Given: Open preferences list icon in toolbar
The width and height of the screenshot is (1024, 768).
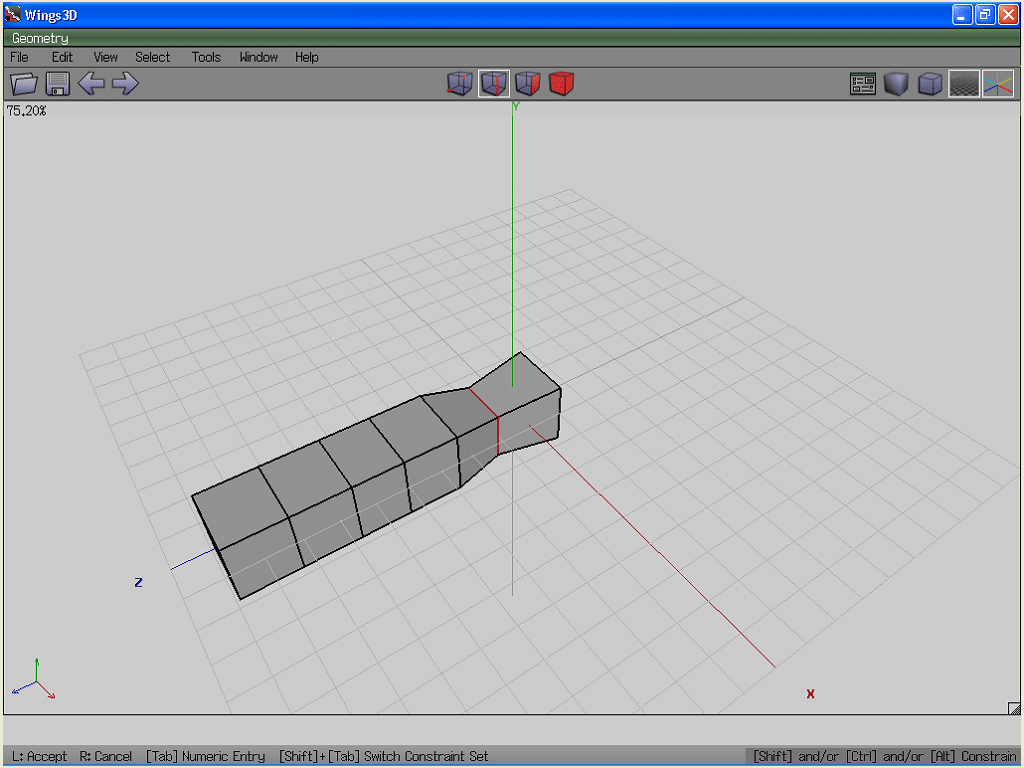Looking at the screenshot, I should (x=863, y=84).
